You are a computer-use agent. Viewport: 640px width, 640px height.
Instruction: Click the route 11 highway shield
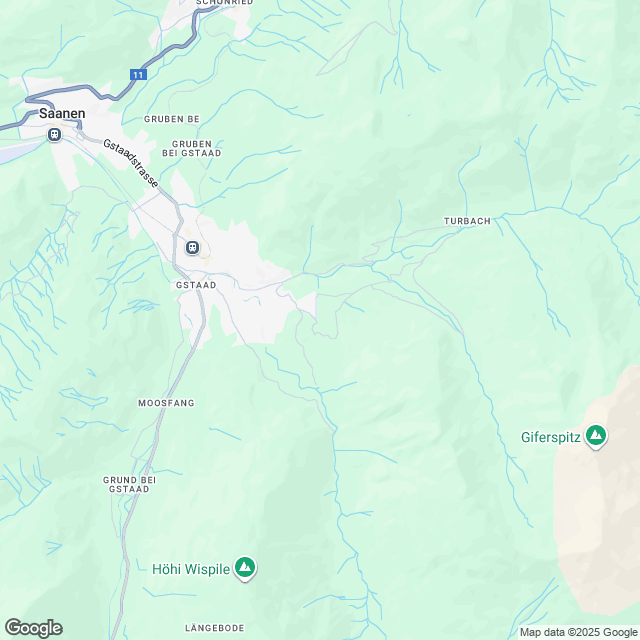point(138,75)
